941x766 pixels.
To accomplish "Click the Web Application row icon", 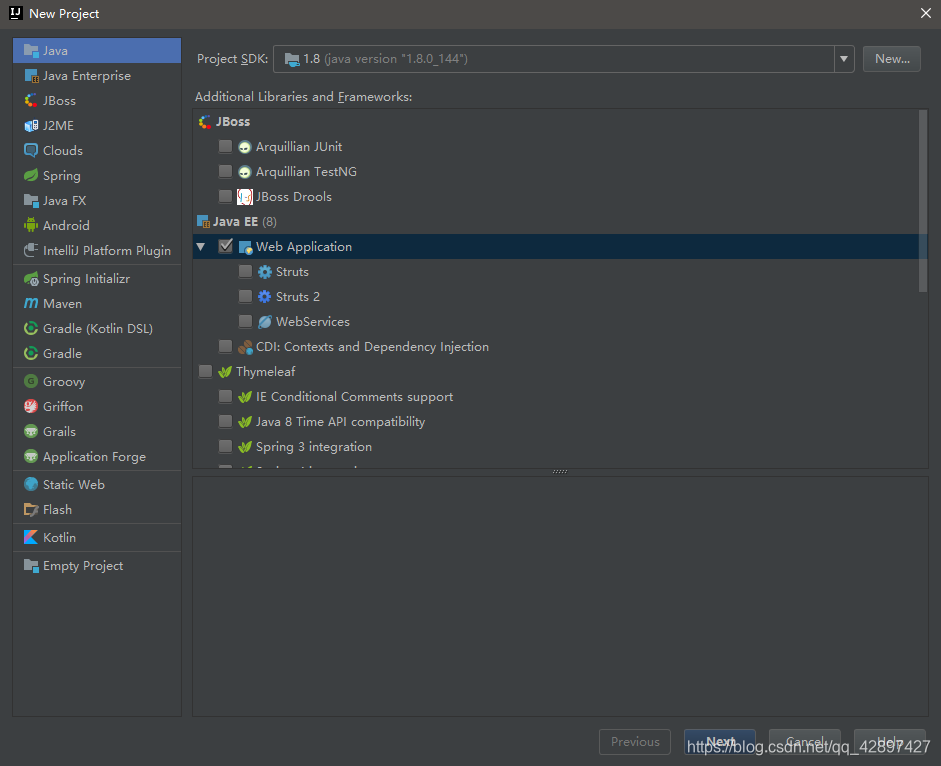I will click(x=245, y=247).
